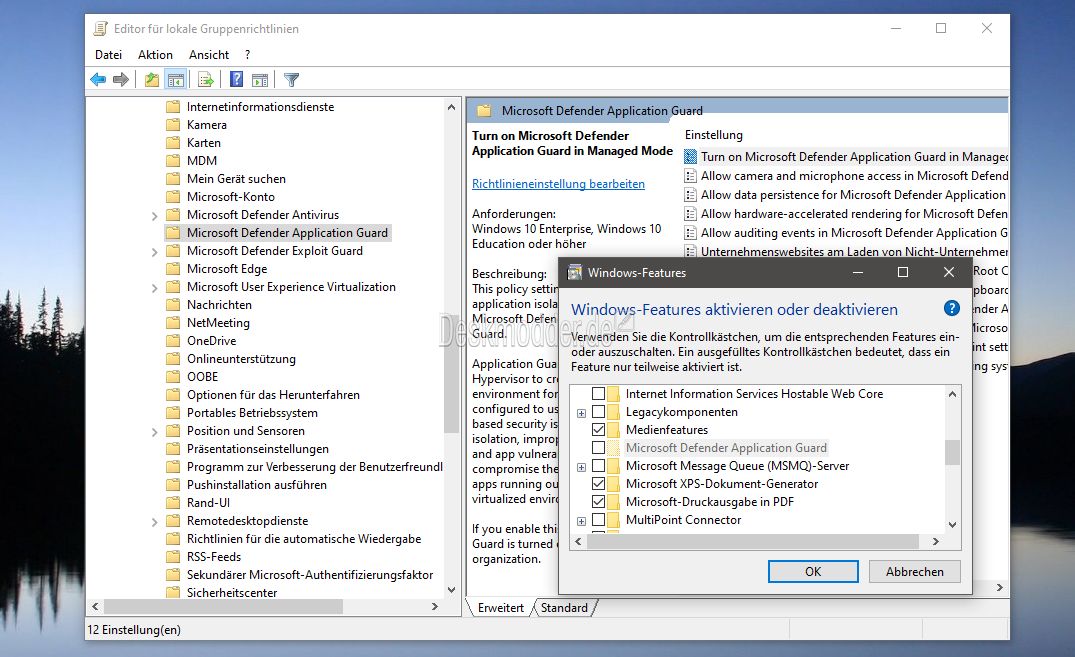
Task: Select the Sicherheitscenter tree folder
Action: [232, 593]
